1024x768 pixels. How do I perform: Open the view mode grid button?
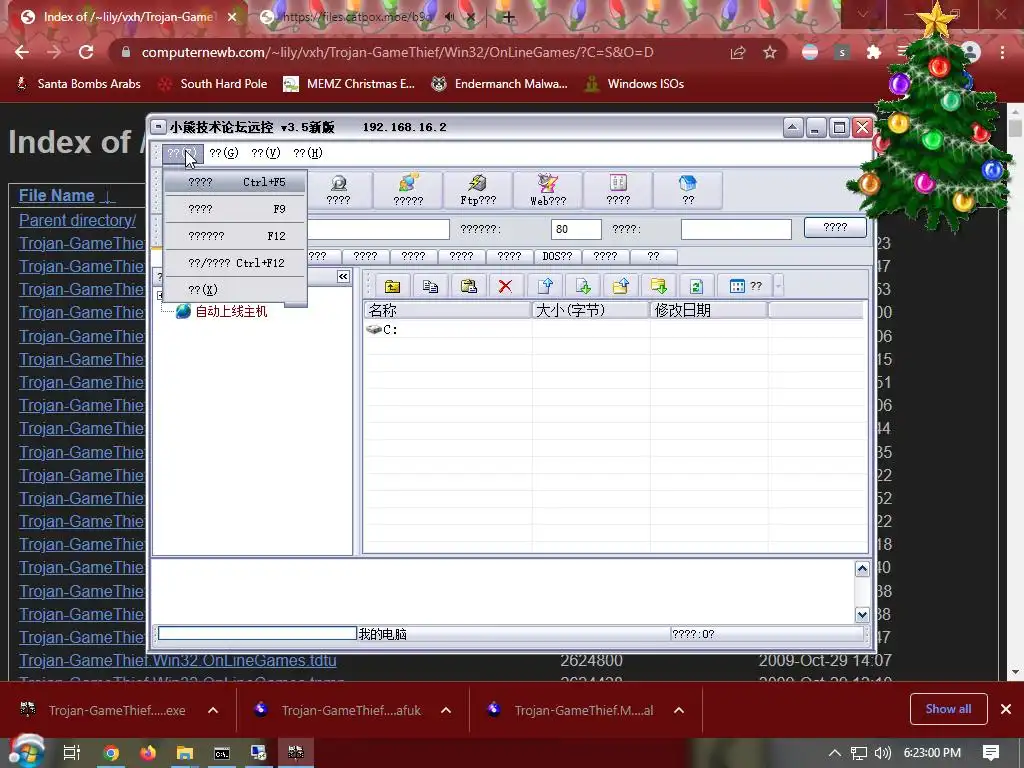coord(745,286)
